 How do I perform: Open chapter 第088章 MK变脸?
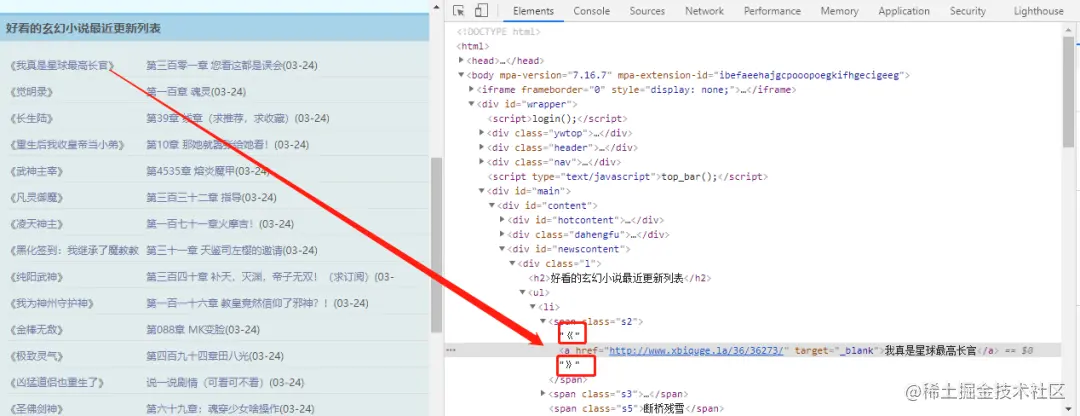(185, 329)
